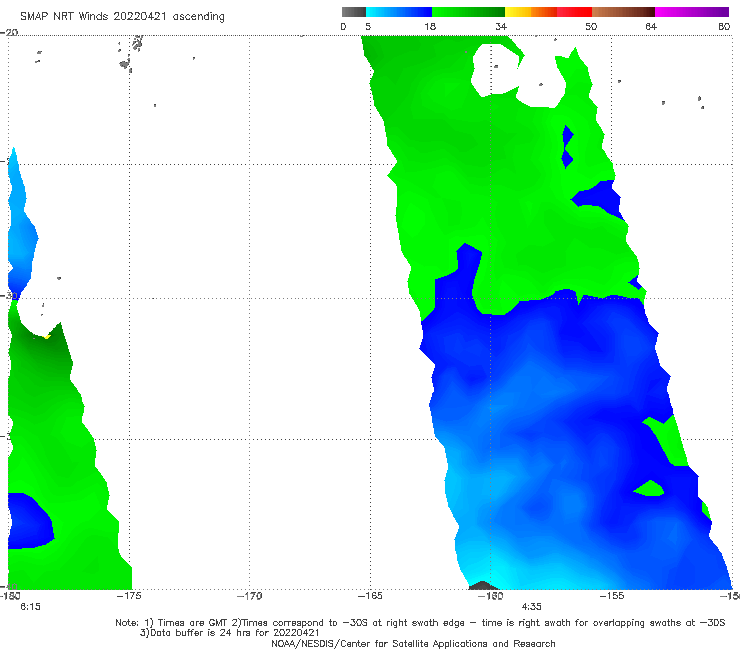Click the cyan-to-blue 5–18 colorbar segment
The height and width of the screenshot is (650, 740).
[399, 12]
